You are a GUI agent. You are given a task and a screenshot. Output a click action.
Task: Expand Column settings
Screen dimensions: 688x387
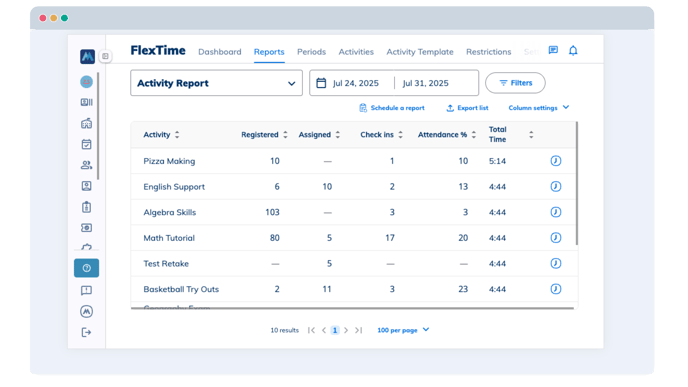539,108
